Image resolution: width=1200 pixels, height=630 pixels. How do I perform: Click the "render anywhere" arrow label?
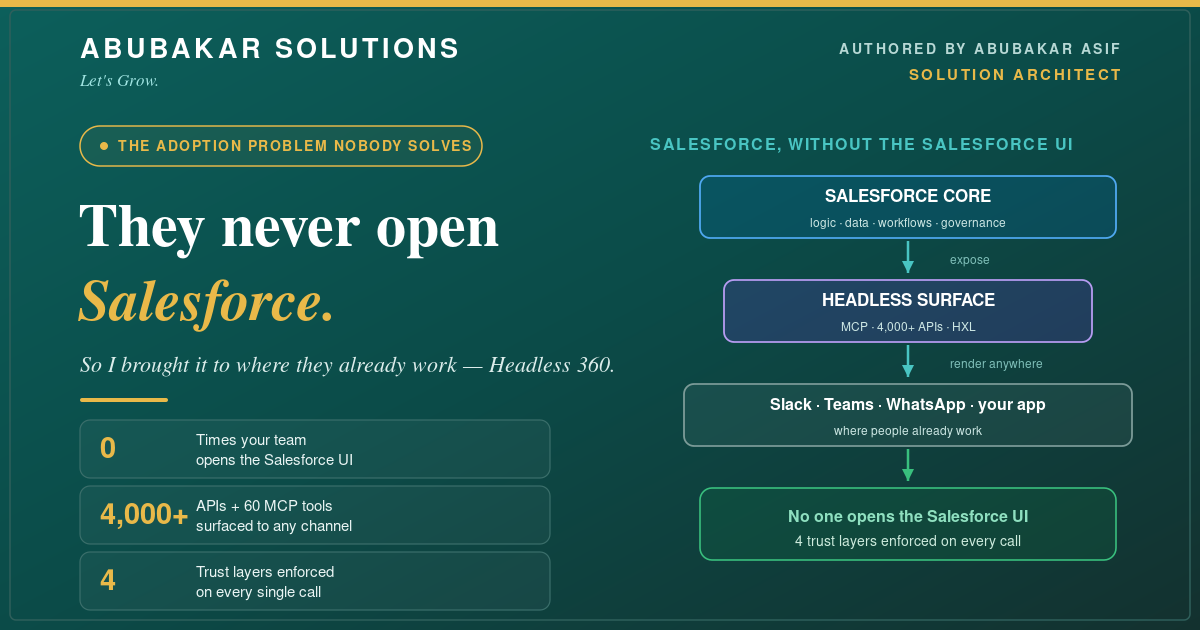pos(996,364)
